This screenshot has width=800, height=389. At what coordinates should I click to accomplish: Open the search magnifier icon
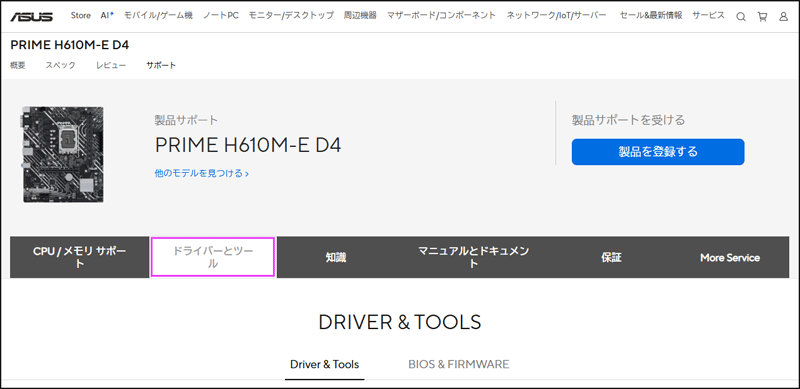point(741,16)
